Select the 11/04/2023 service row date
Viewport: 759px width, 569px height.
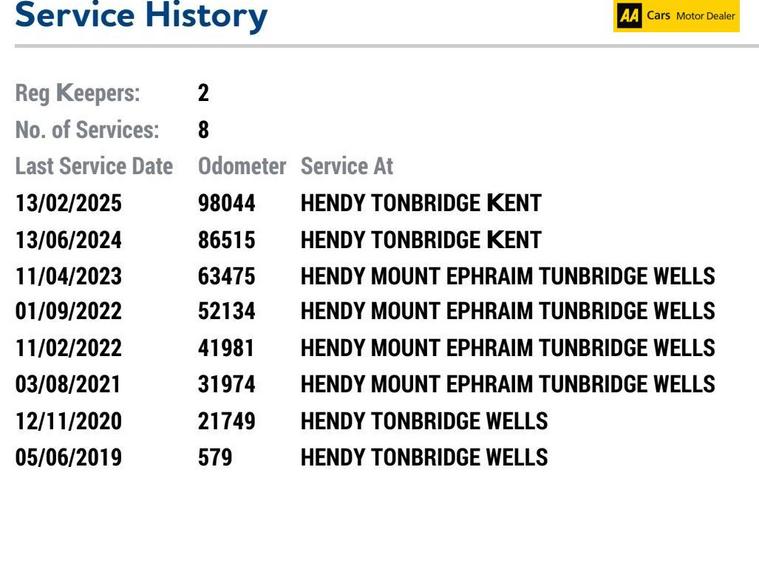click(68, 276)
